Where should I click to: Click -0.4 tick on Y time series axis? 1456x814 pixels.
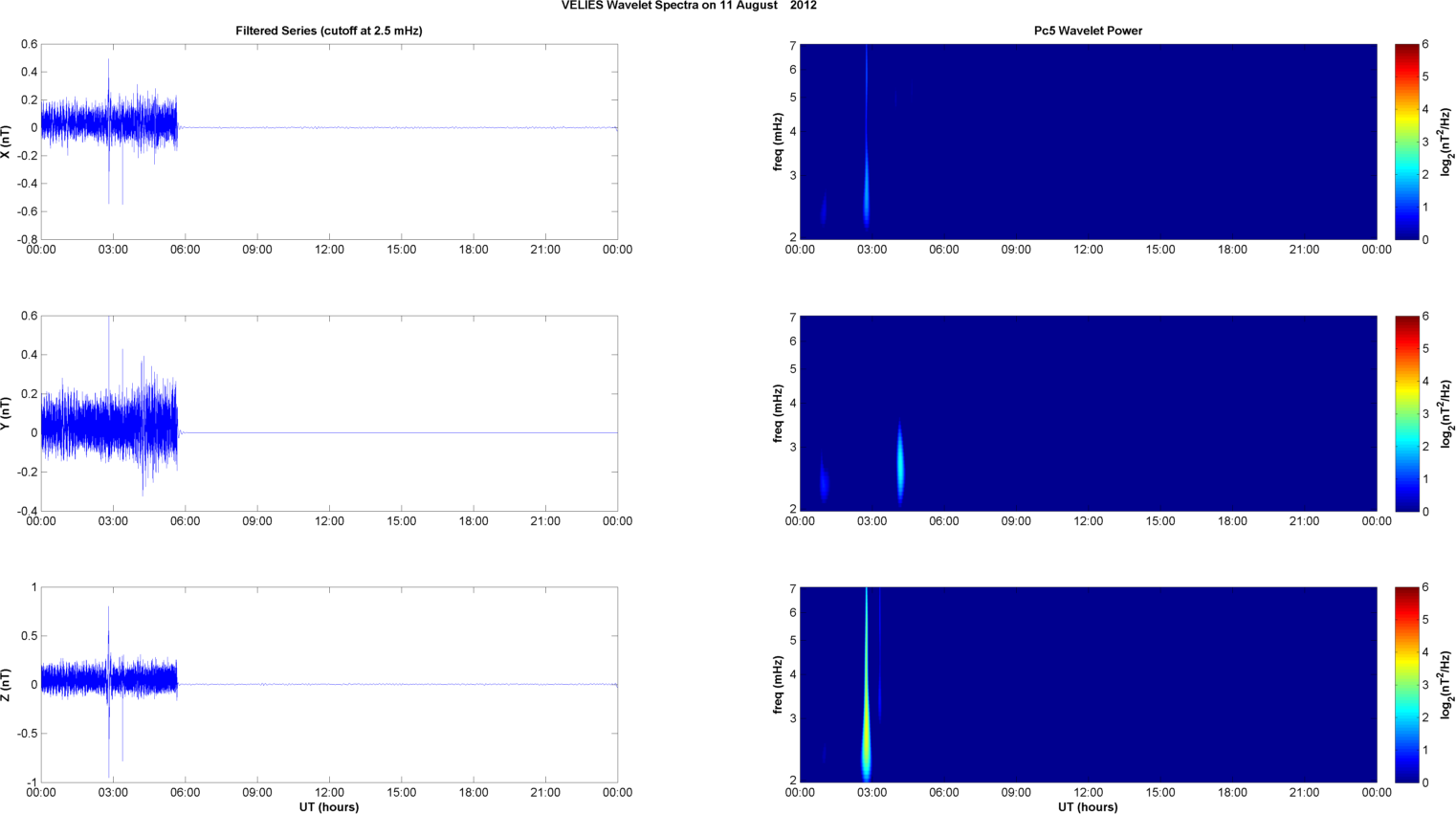click(x=27, y=511)
